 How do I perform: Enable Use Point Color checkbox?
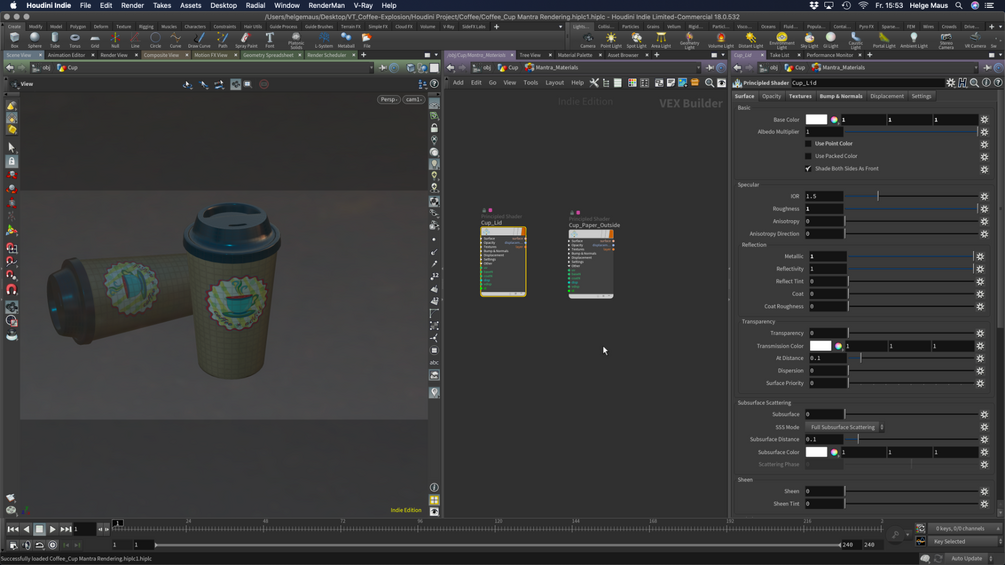(809, 144)
